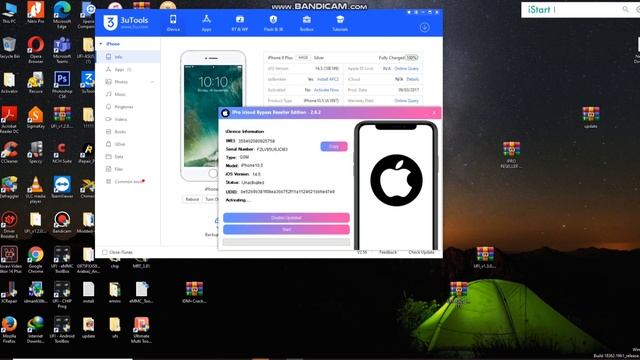Open the Nitro Pro desktop icon
Viewport: 640px width, 360px height.
(36, 12)
